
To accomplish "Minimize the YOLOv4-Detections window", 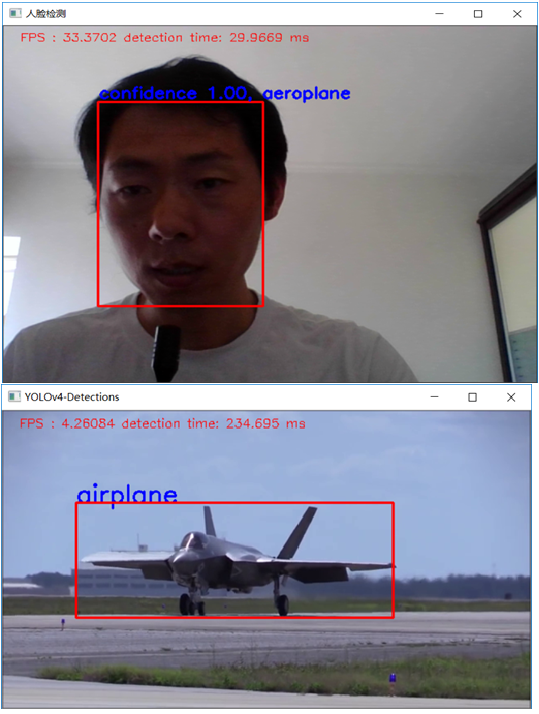I will click(435, 397).
